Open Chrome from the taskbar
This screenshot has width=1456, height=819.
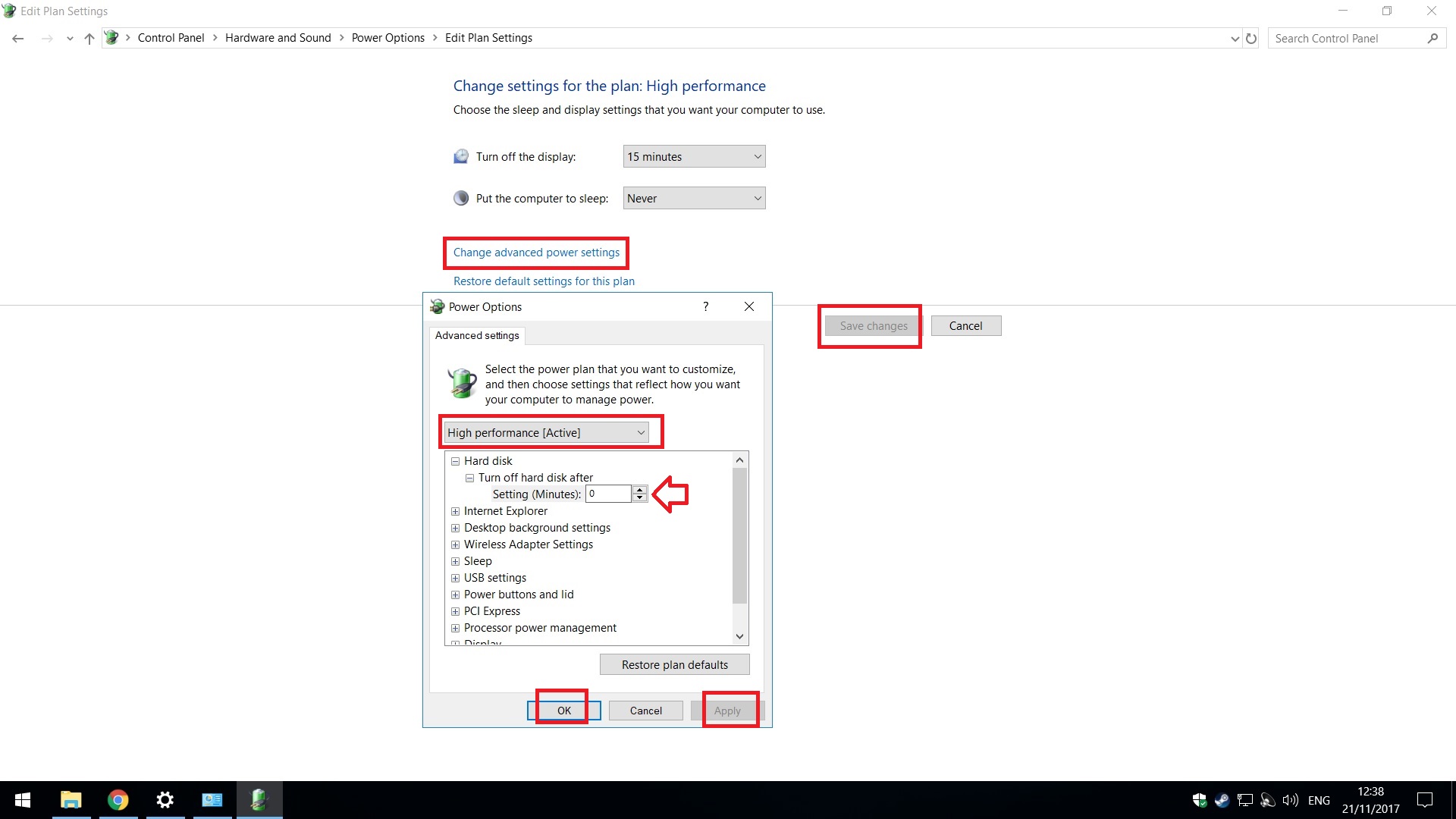point(118,800)
